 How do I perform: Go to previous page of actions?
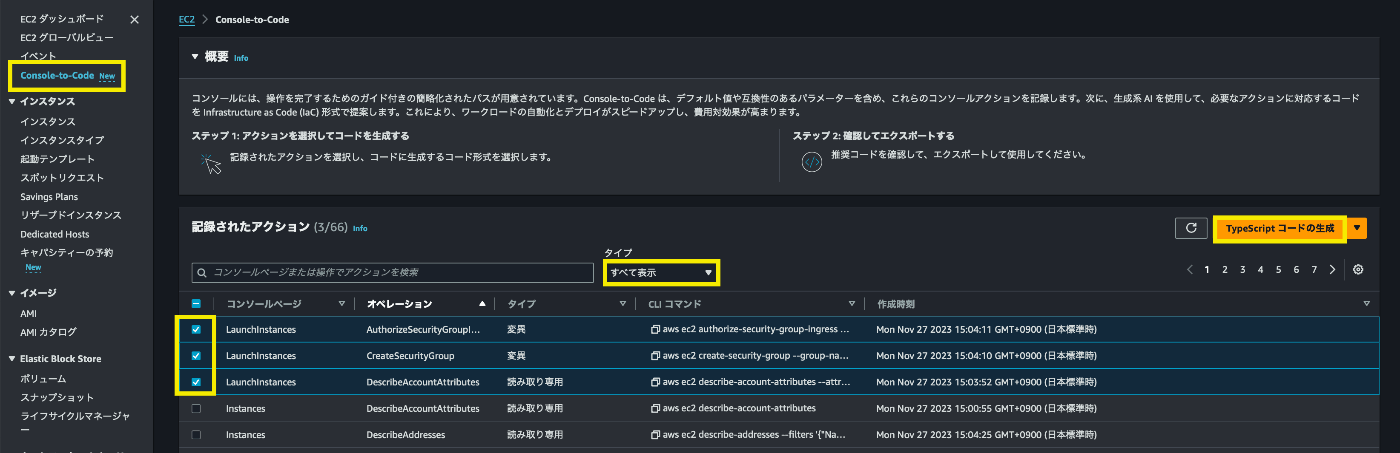coord(1190,270)
